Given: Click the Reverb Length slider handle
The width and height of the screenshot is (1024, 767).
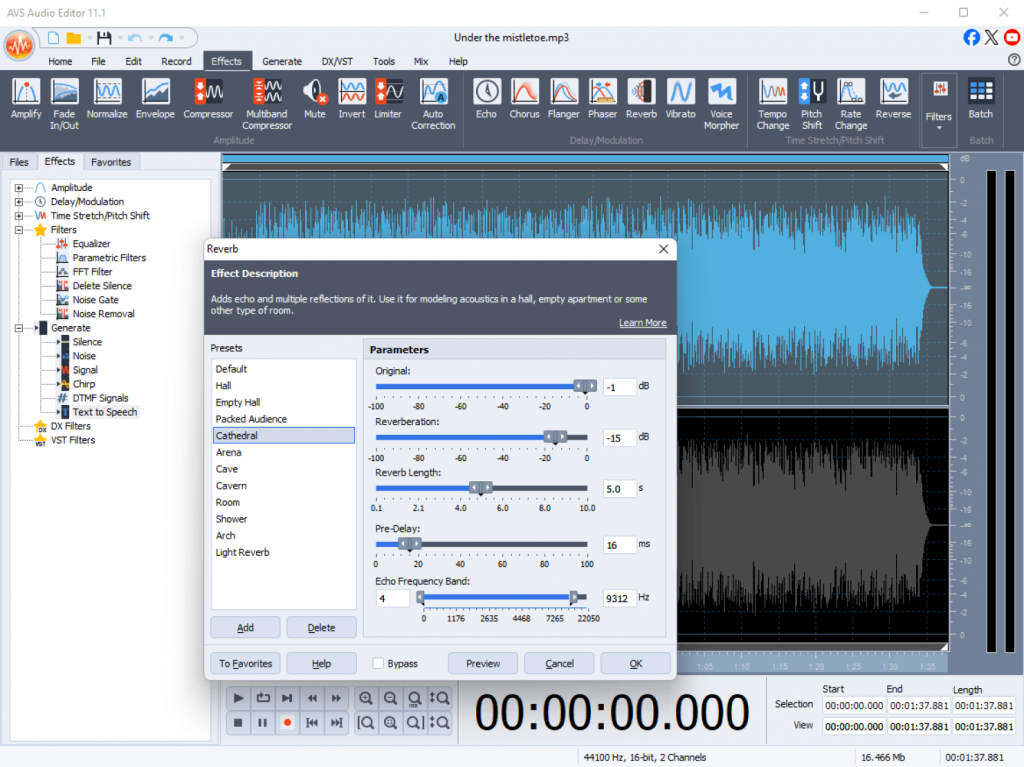Looking at the screenshot, I should 481,488.
